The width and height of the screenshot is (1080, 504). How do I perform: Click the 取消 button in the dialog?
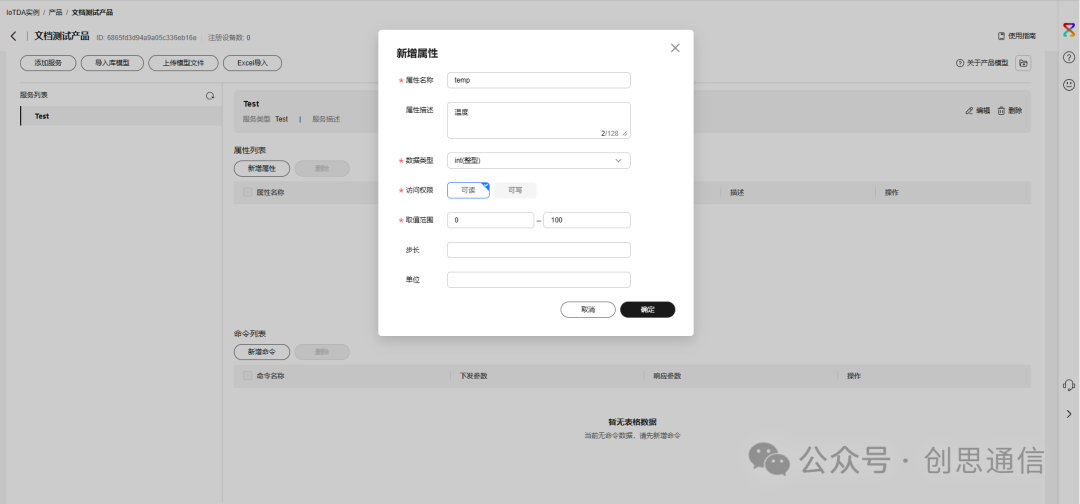588,310
